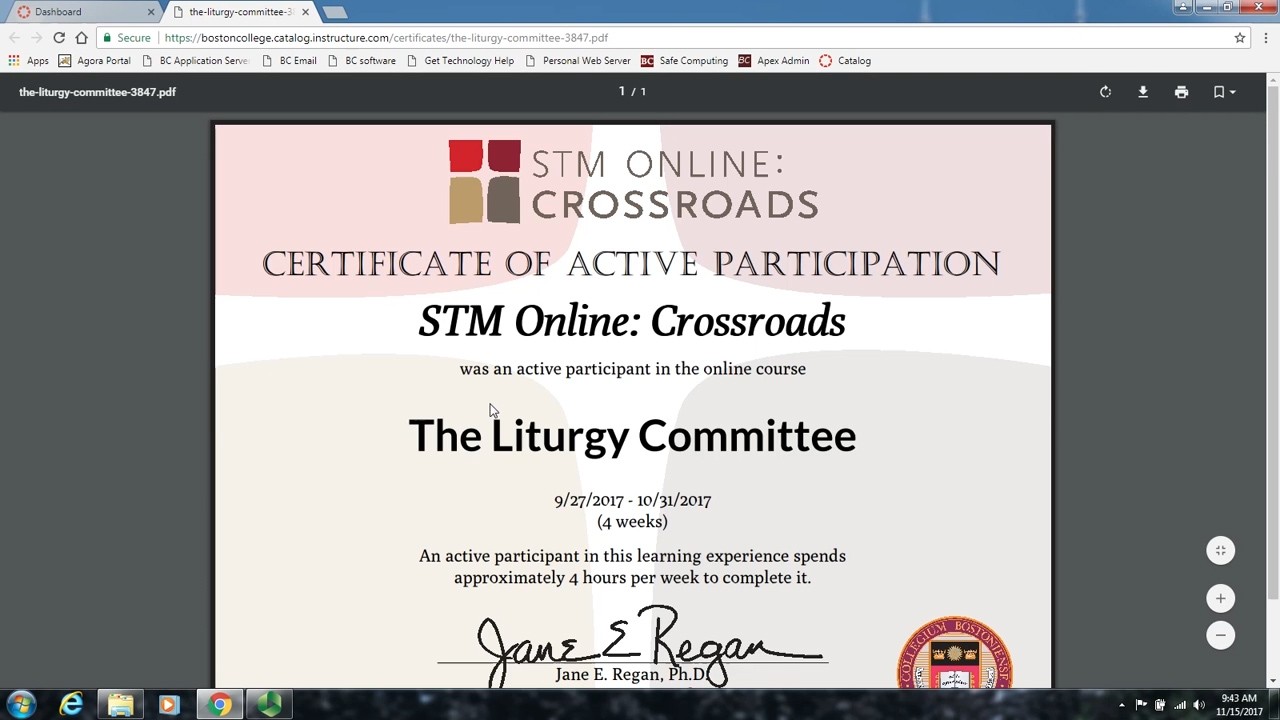
Task: Open Chrome's menu button
Action: pyautogui.click(x=1265, y=38)
